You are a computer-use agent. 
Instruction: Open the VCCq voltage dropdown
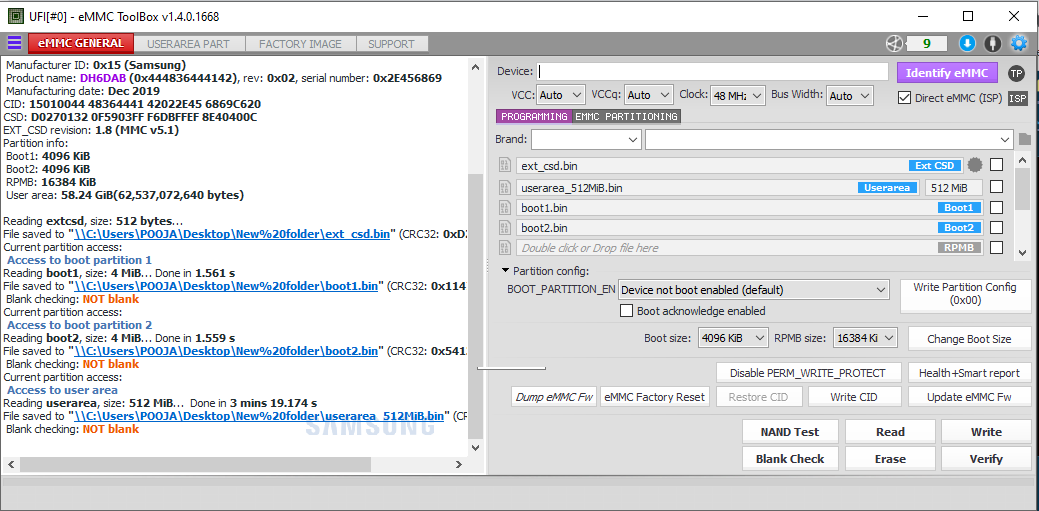649,95
